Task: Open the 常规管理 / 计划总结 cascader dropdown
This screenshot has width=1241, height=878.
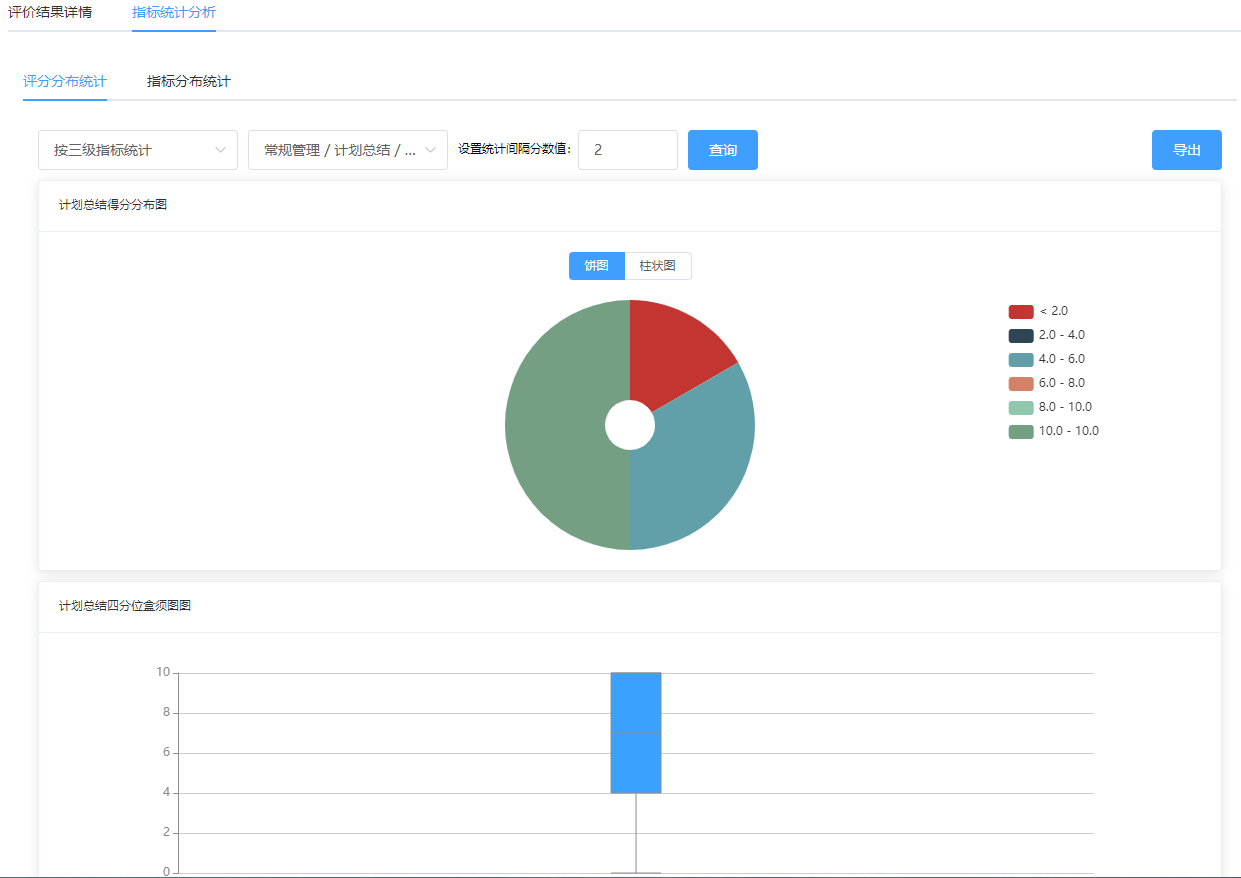Action: point(348,150)
